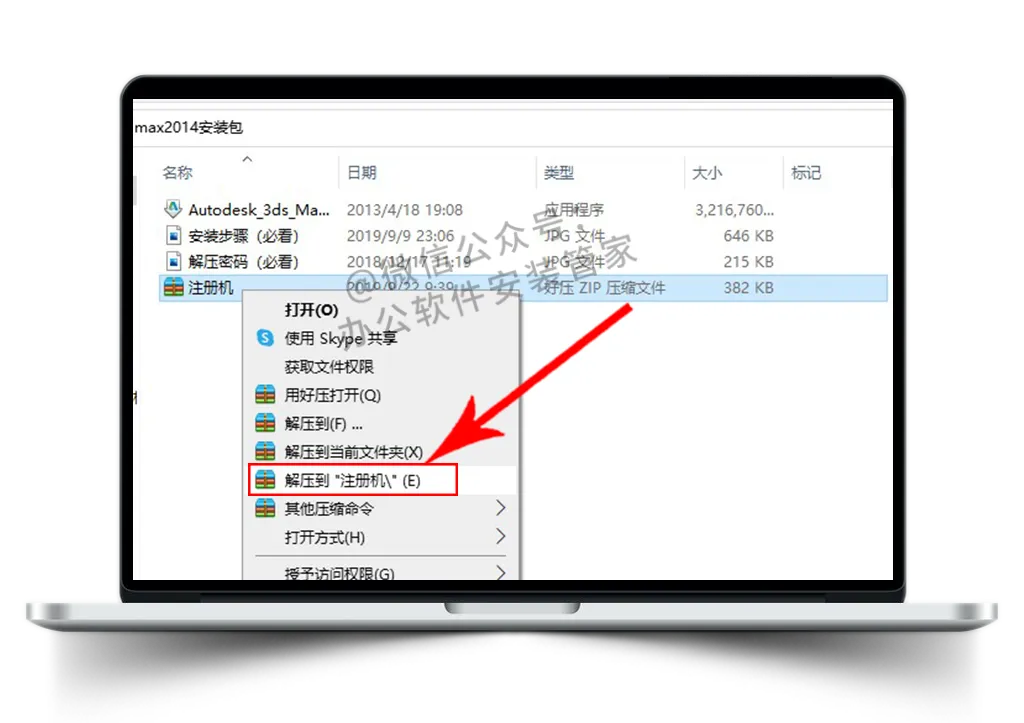Click the size value 382 KB
This screenshot has height=723, width=1024.
click(x=748, y=288)
